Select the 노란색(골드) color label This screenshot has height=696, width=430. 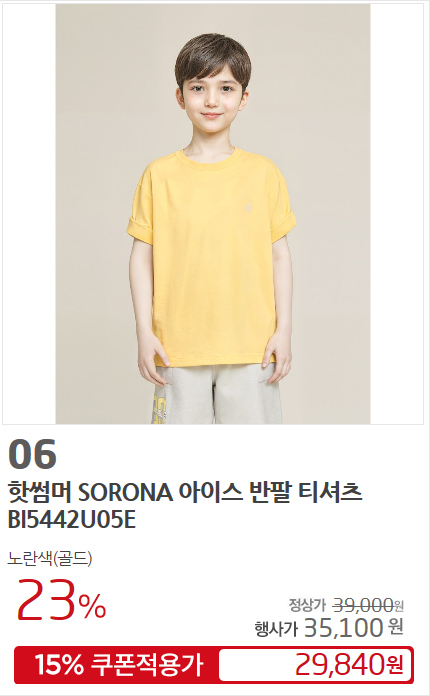50,558
